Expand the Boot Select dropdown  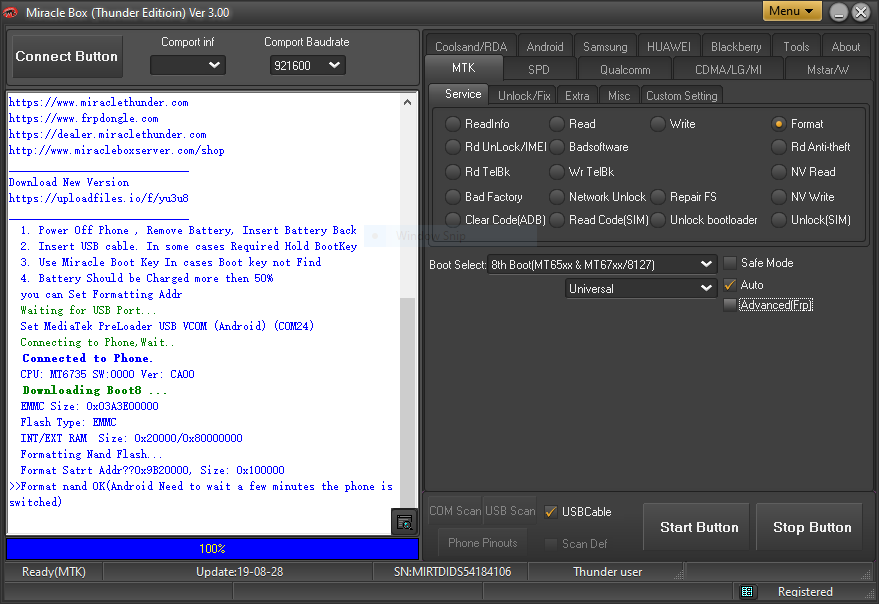tap(602, 264)
